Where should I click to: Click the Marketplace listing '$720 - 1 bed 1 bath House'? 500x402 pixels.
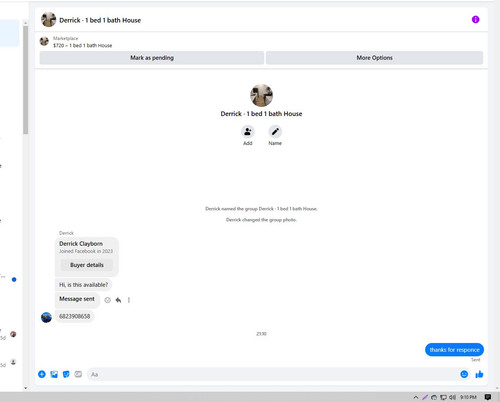pyautogui.click(x=82, y=45)
